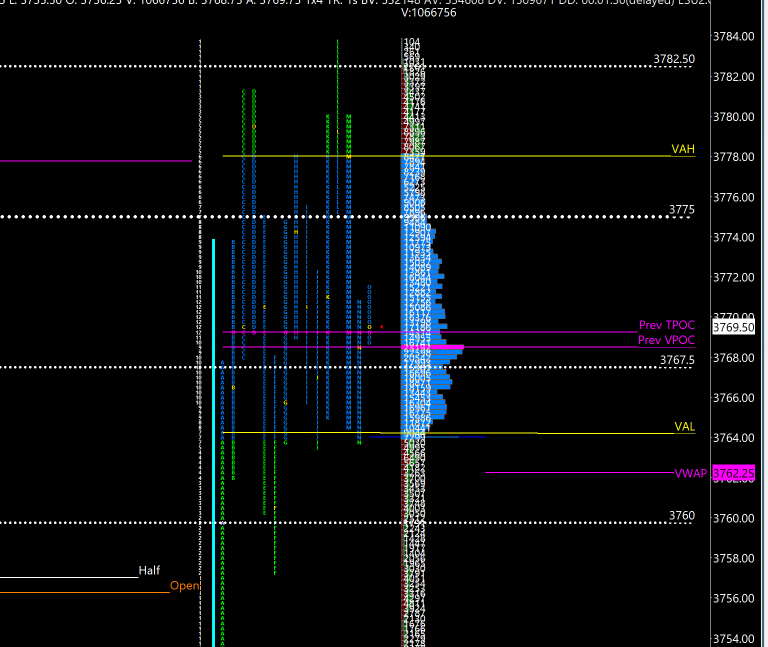Click the 3772.00 price axis value

tap(733, 278)
